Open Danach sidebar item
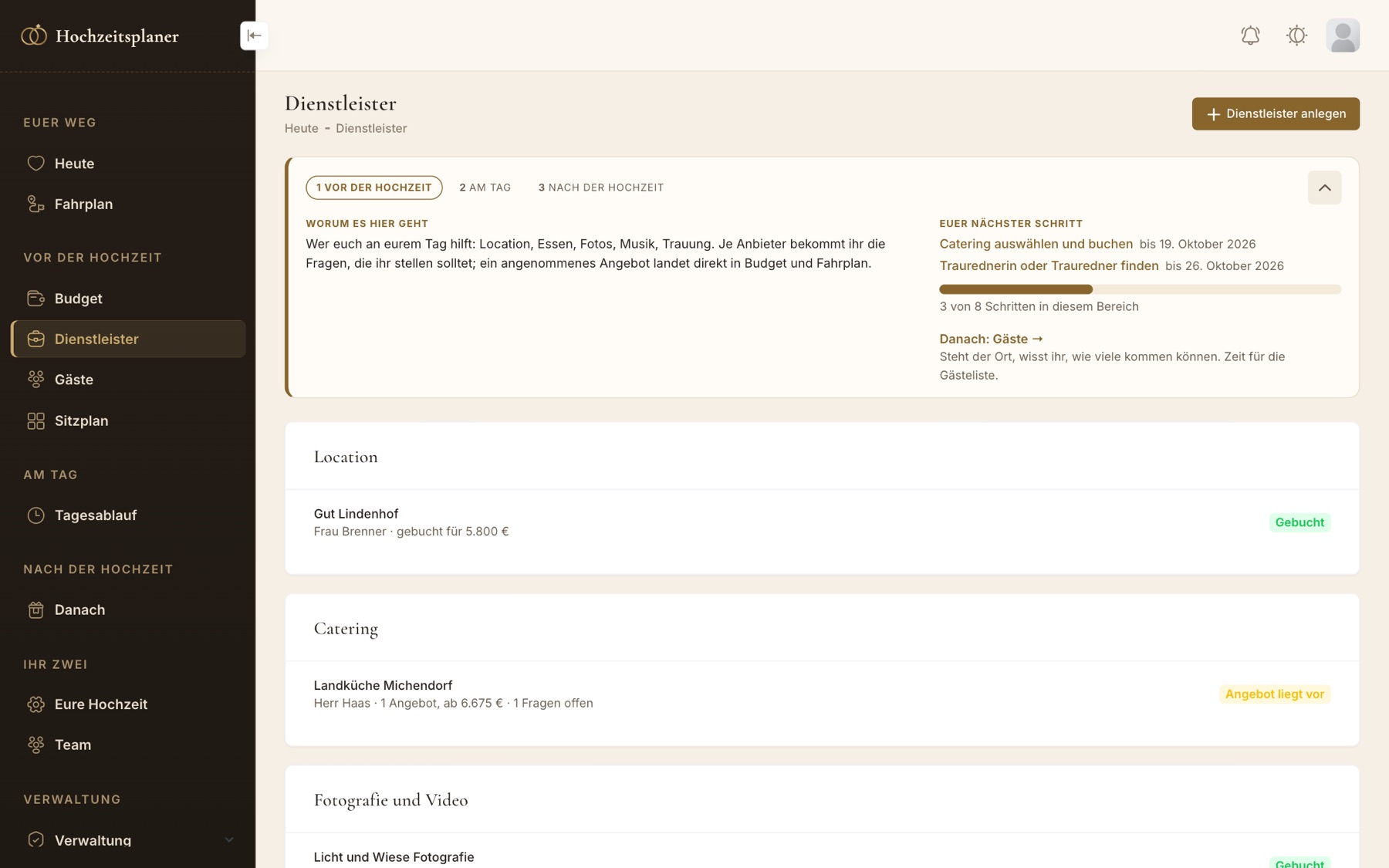This screenshot has height=868, width=1389. point(128,610)
